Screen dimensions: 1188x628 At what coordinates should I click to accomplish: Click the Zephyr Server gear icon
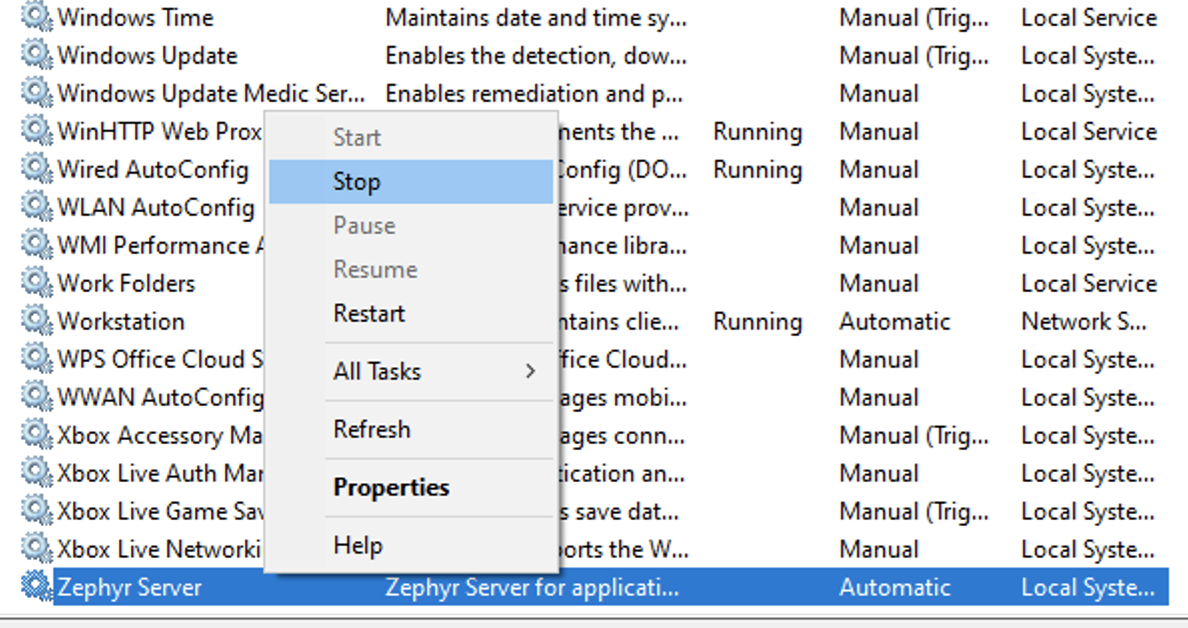click(36, 587)
